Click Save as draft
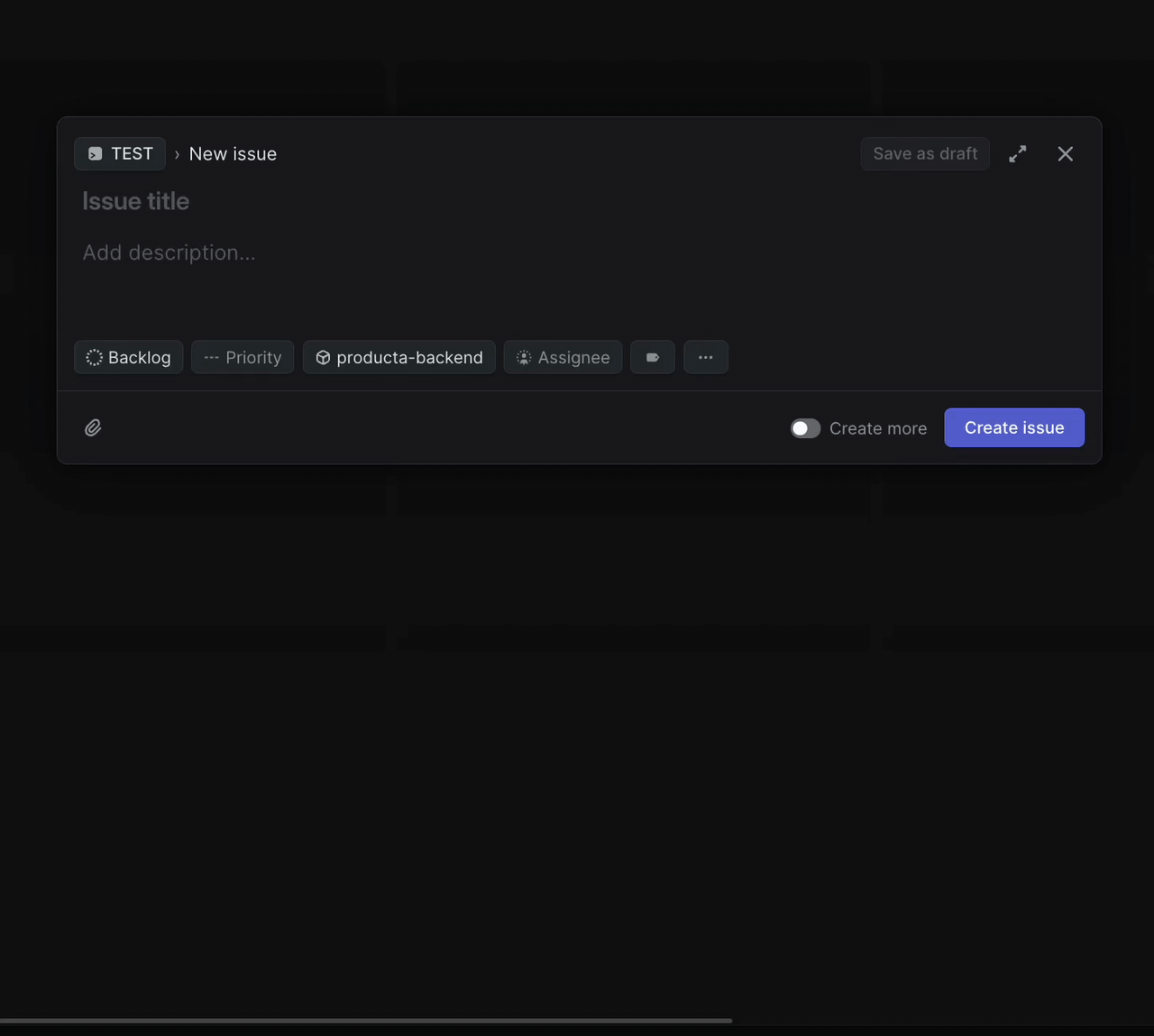The height and width of the screenshot is (1036, 1154). (x=924, y=154)
